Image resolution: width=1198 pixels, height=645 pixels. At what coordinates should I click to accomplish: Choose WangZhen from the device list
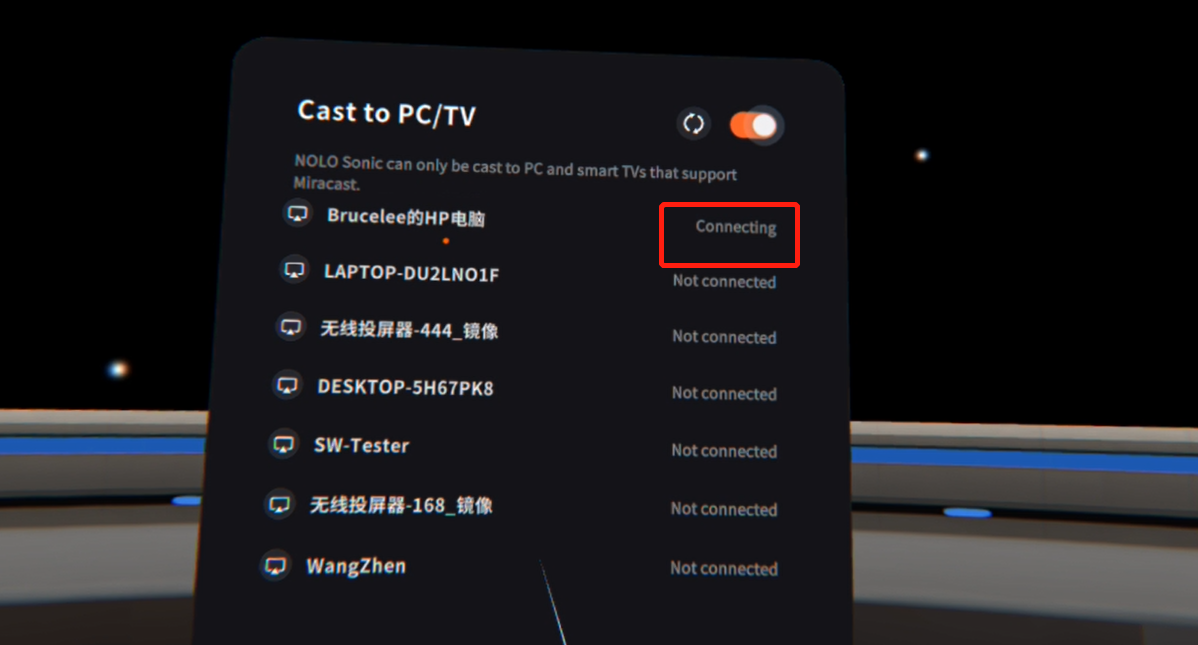click(x=356, y=566)
